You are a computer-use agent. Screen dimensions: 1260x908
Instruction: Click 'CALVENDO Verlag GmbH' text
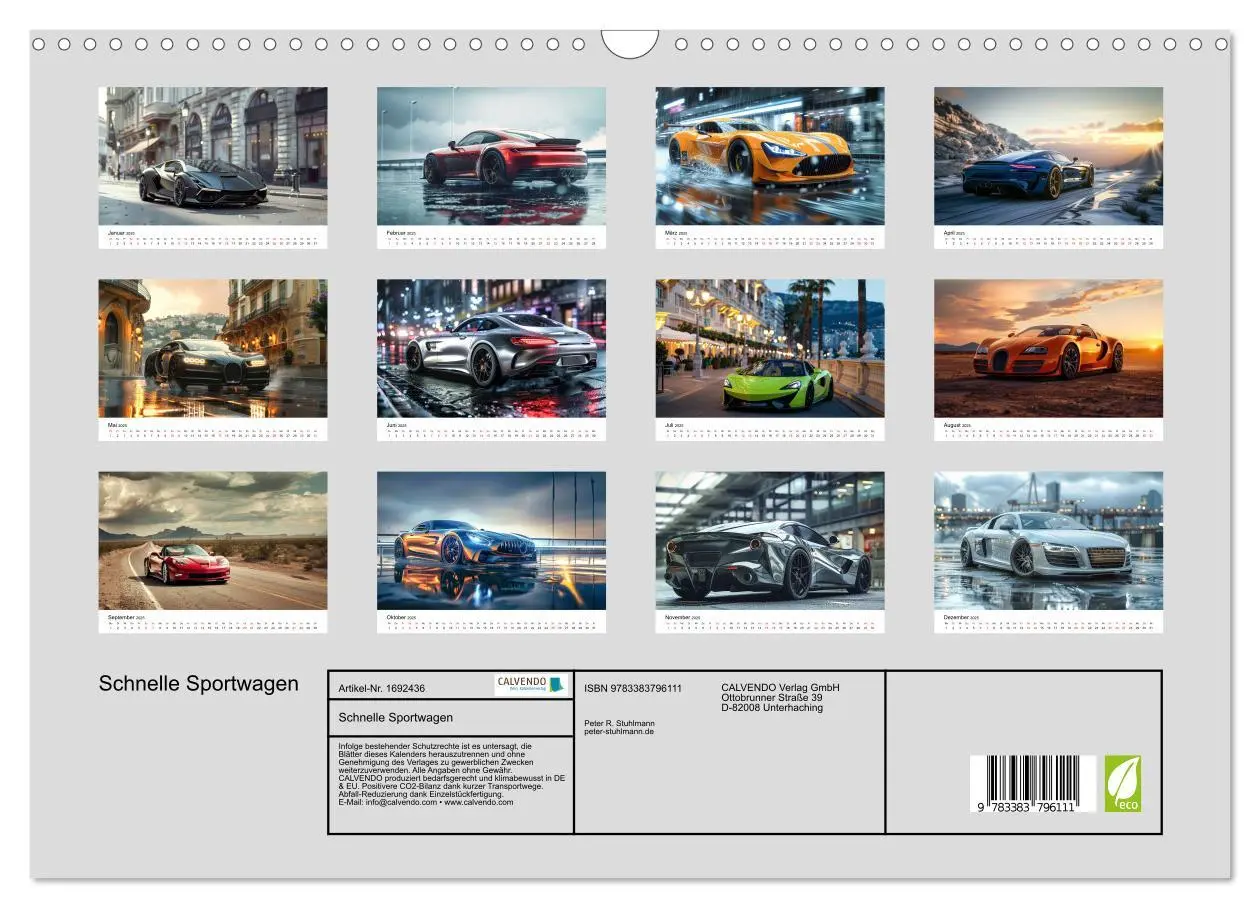click(x=780, y=687)
